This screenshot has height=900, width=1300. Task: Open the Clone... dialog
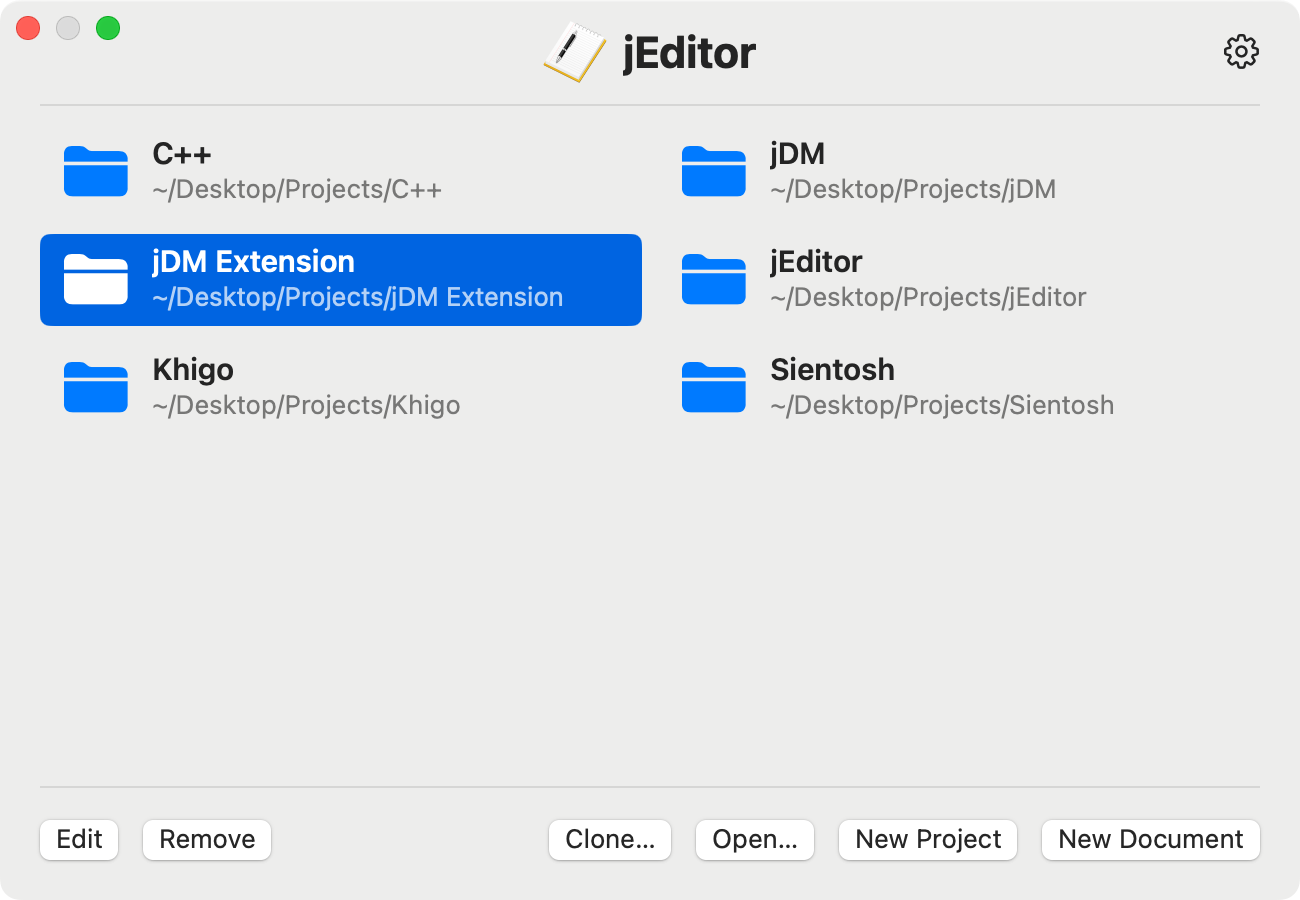click(x=610, y=840)
